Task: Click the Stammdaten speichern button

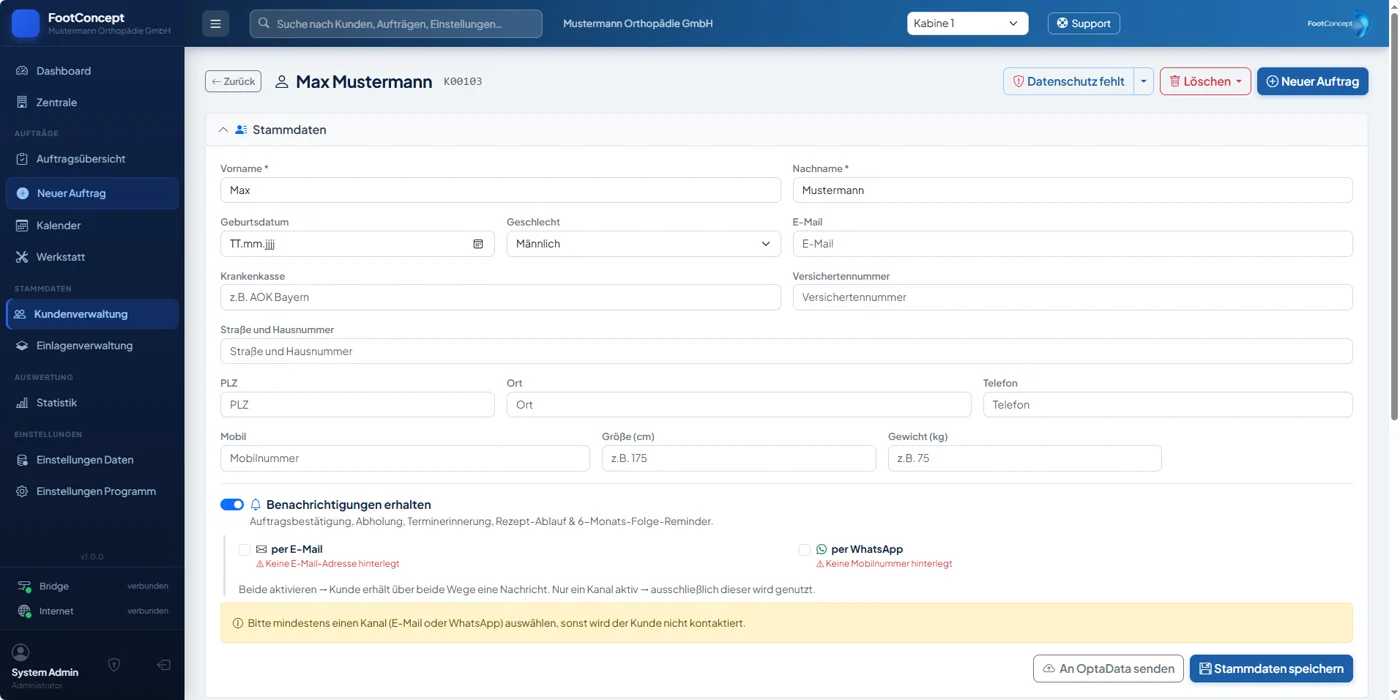Action: click(x=1271, y=668)
